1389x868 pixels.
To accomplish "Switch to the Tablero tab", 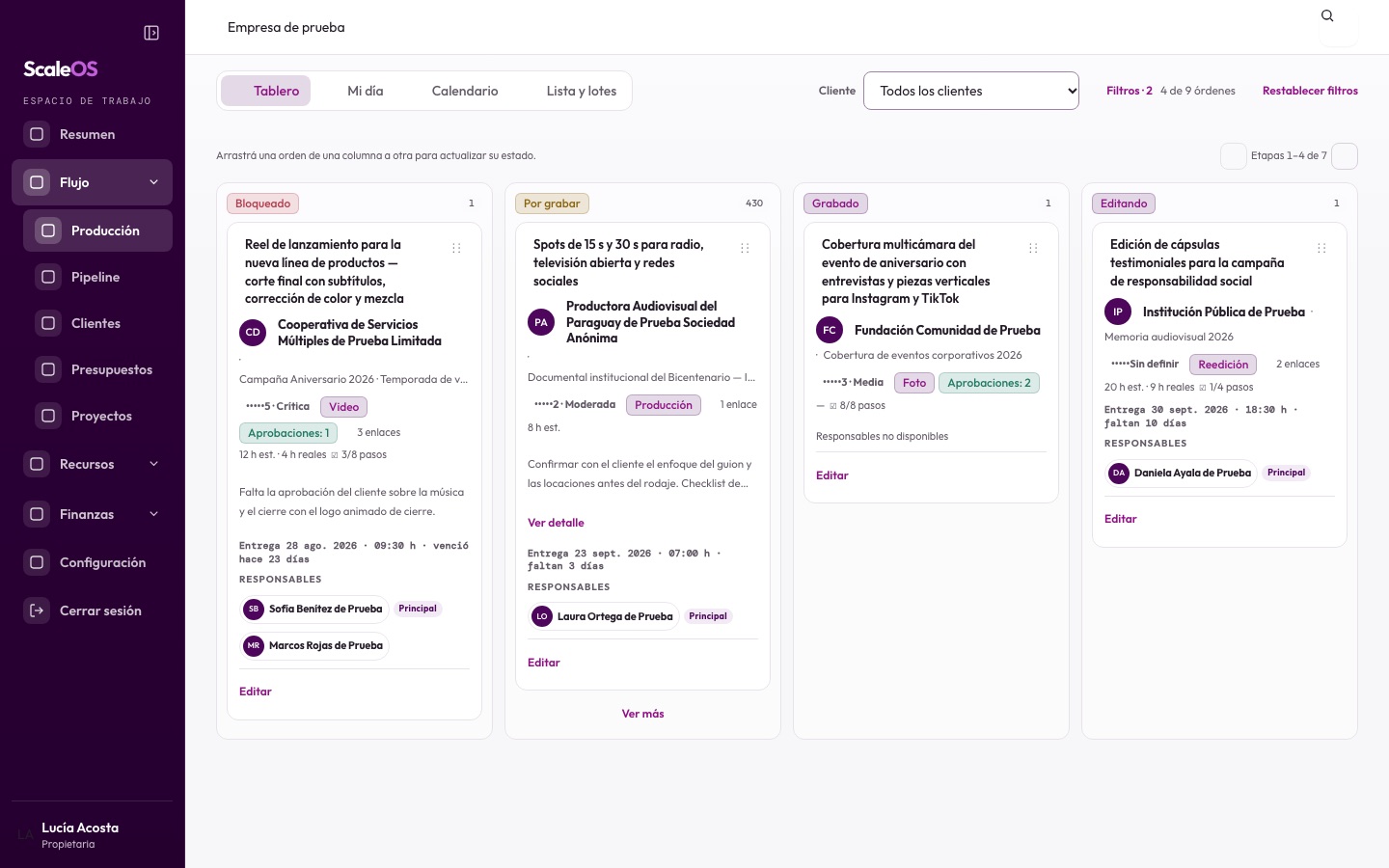I will (x=266, y=91).
